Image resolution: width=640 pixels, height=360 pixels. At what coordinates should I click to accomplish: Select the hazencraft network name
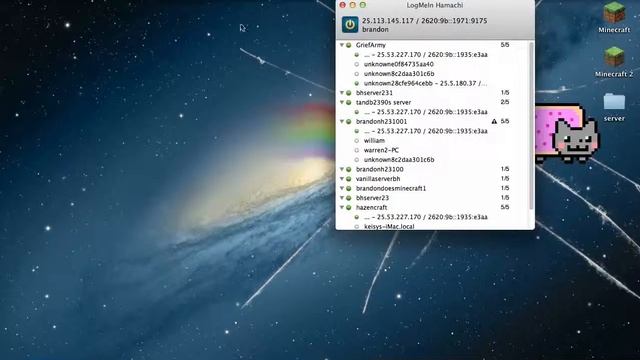pyautogui.click(x=371, y=208)
